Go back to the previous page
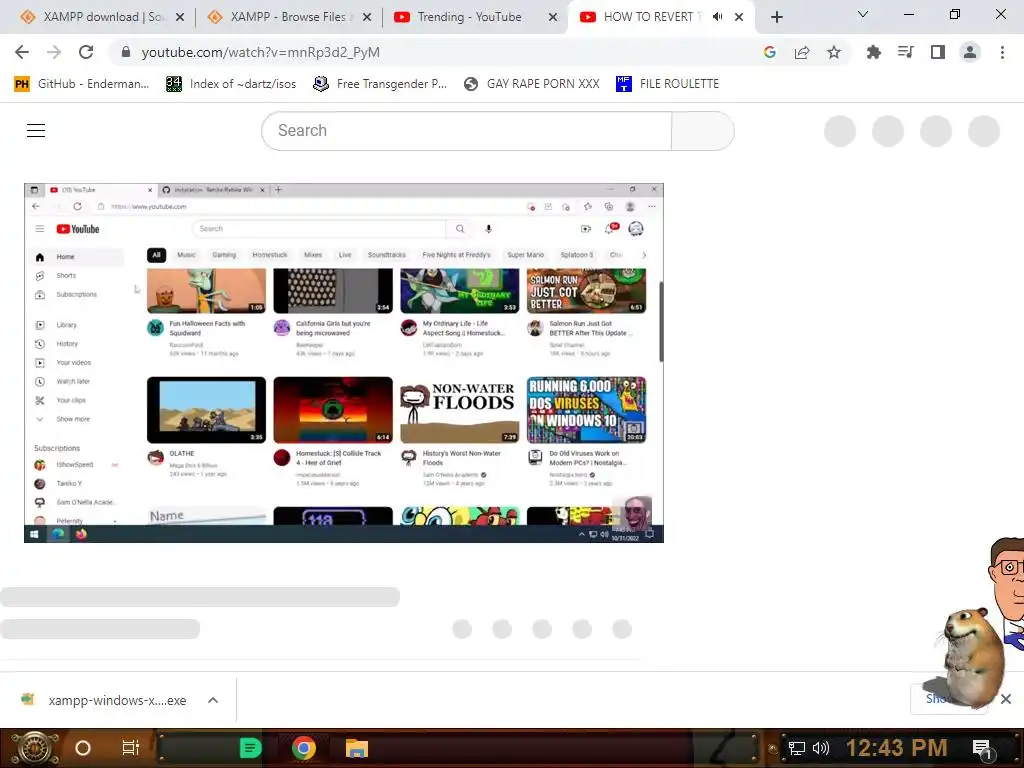The image size is (1024, 768). tap(22, 52)
